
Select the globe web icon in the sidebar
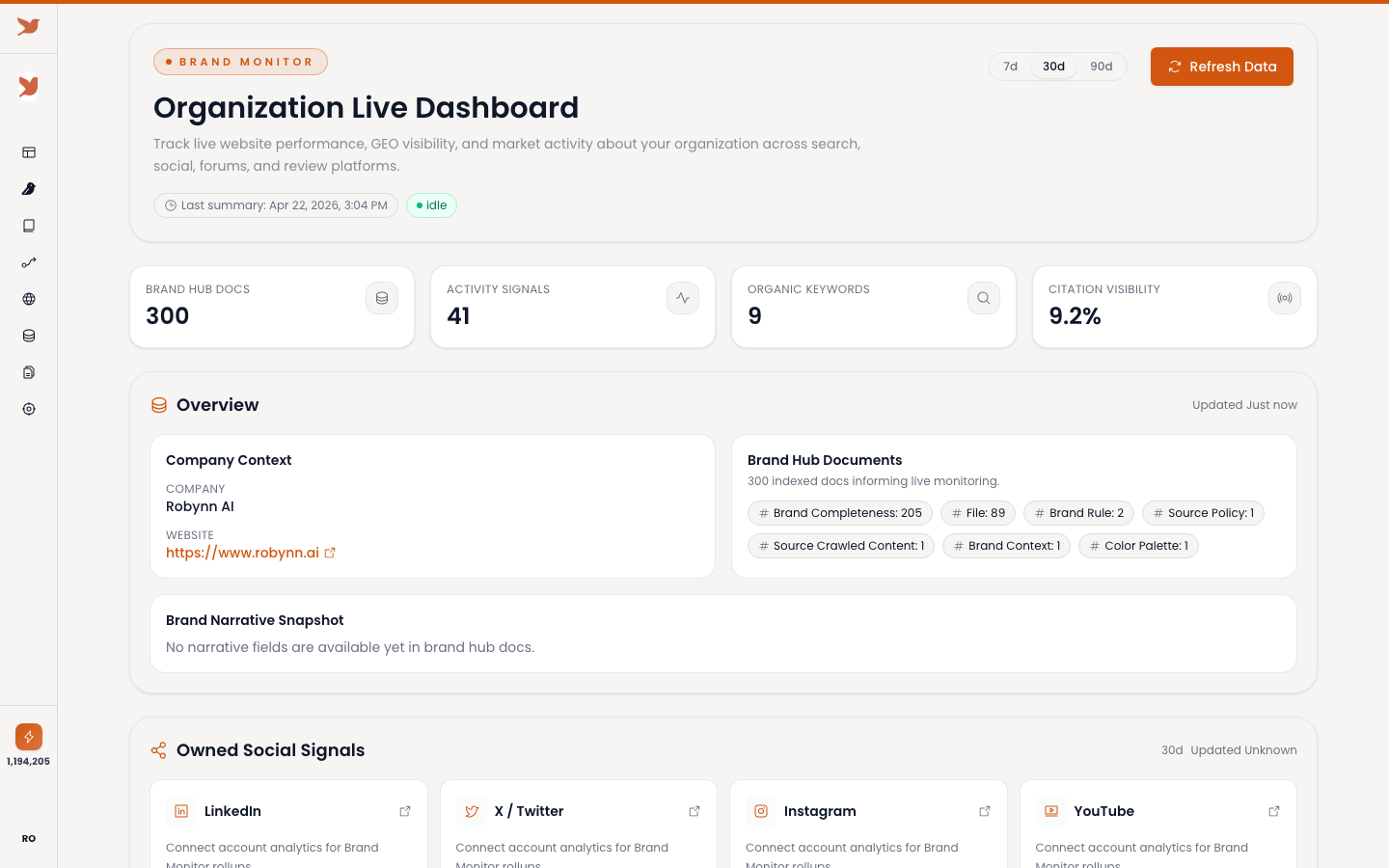pos(29,299)
